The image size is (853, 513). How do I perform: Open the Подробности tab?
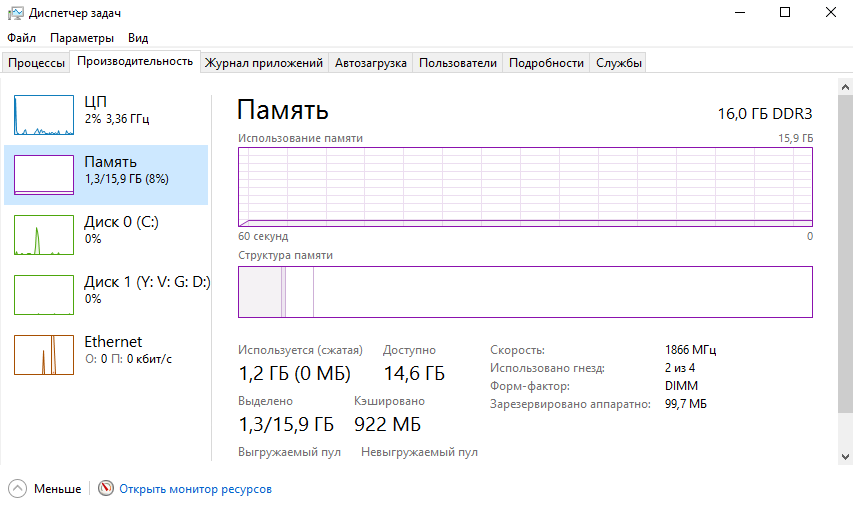click(x=546, y=63)
